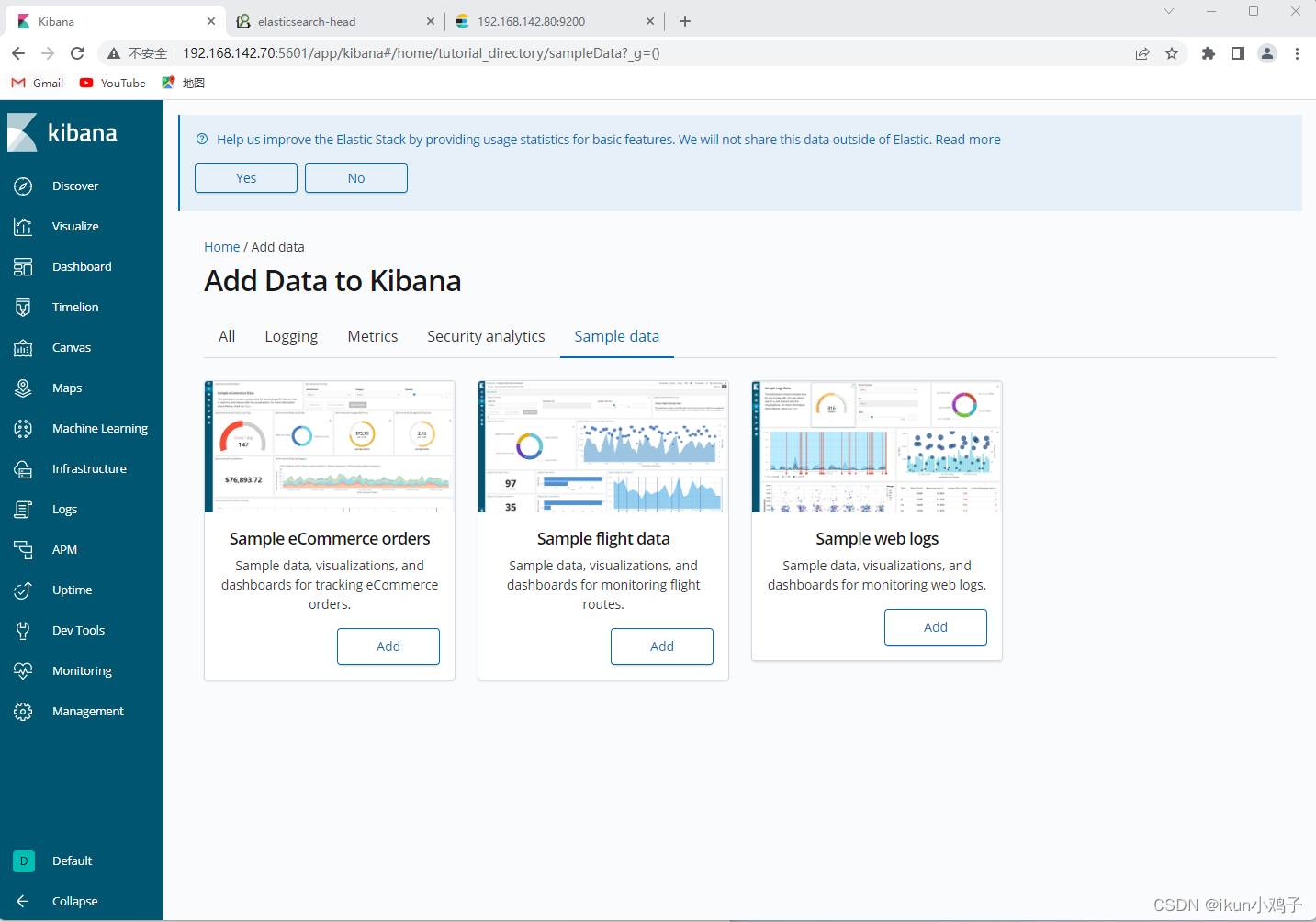Open the Discover compass icon

[23, 186]
